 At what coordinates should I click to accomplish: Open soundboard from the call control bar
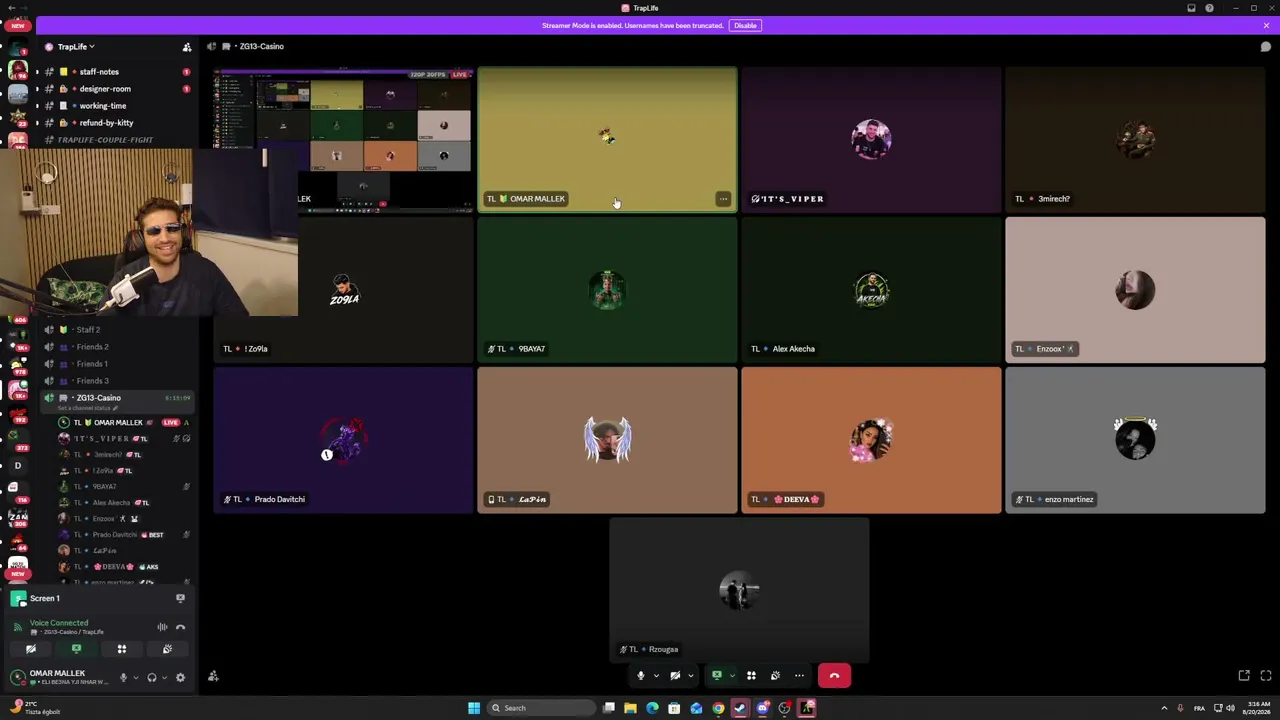[775, 676]
